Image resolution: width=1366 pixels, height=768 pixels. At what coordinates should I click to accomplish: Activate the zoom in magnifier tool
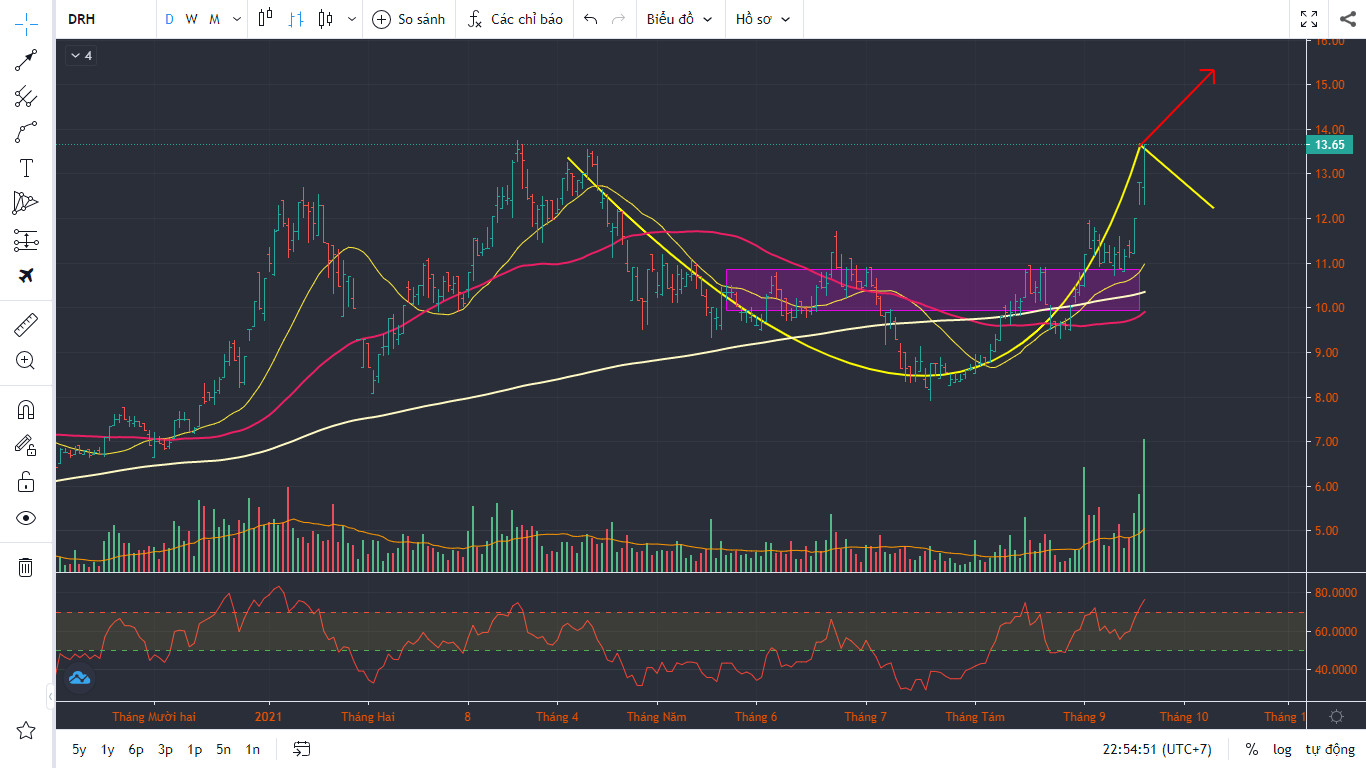(26, 361)
